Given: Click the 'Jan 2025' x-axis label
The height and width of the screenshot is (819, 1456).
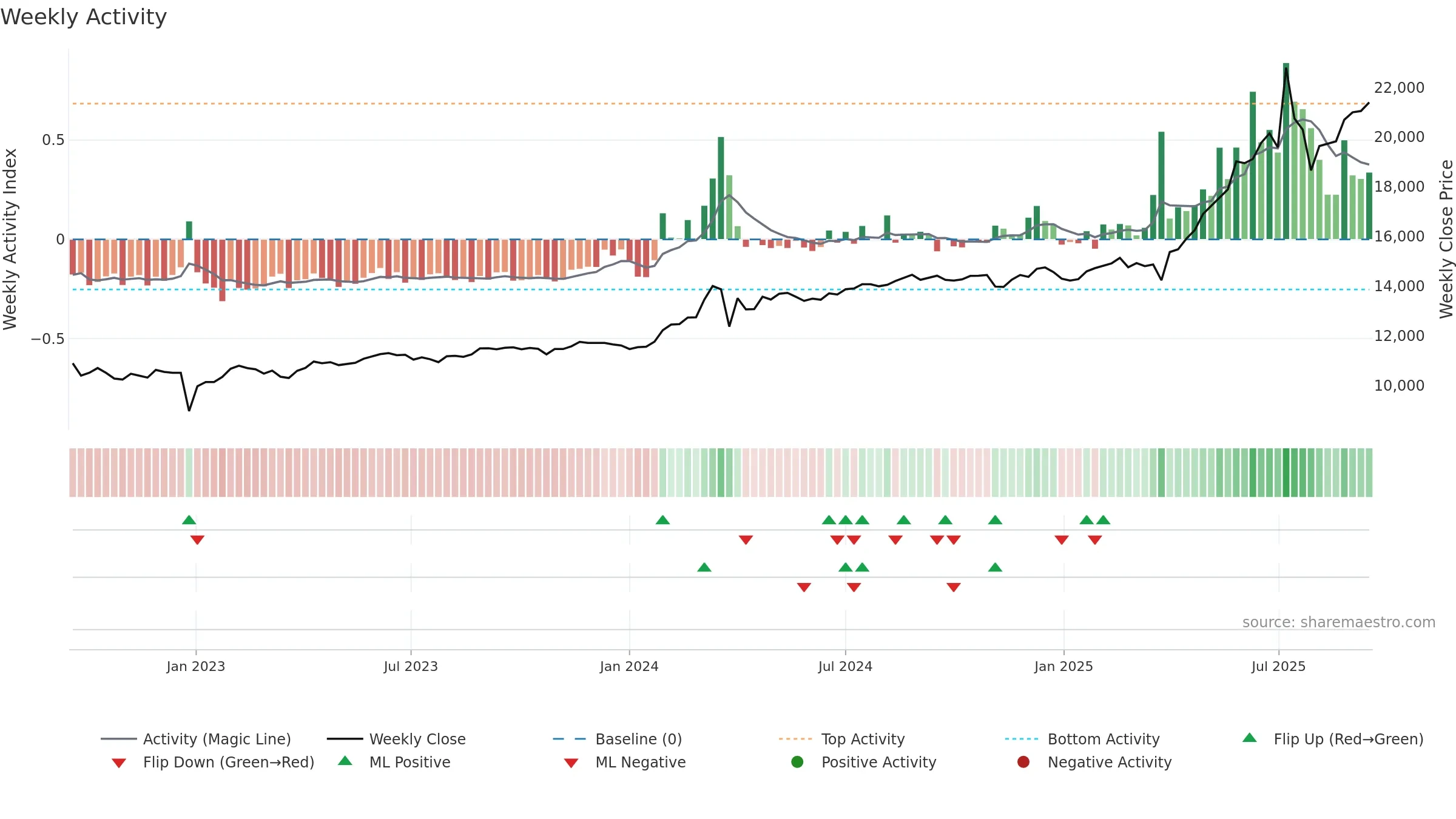Looking at the screenshot, I should [x=1063, y=667].
